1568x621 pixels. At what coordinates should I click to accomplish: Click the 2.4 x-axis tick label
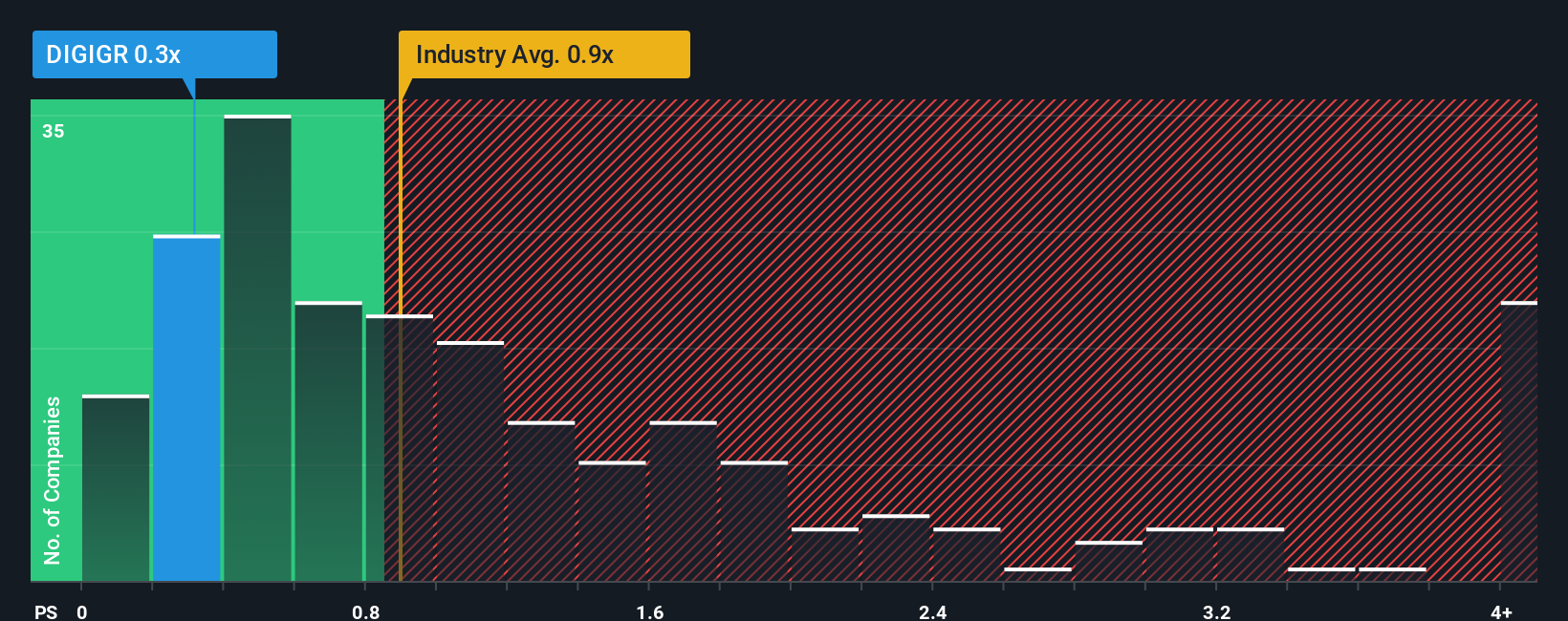pos(932,611)
